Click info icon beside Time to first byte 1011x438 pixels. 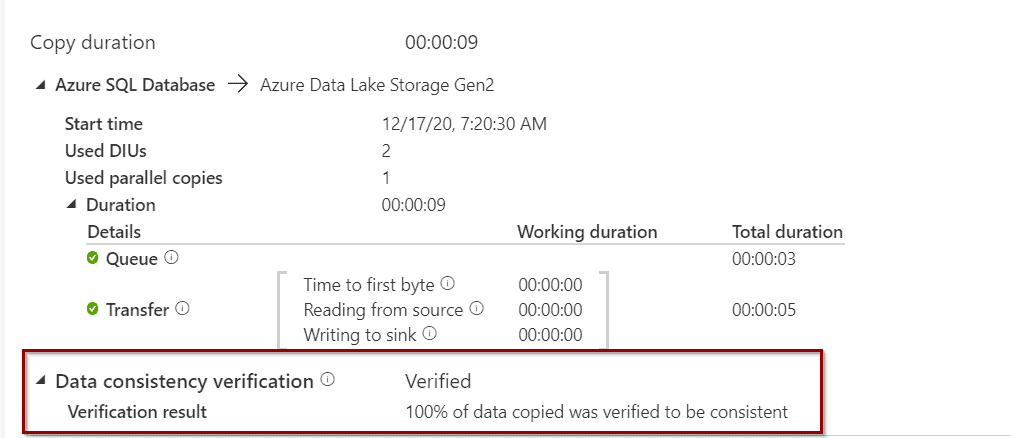click(448, 283)
